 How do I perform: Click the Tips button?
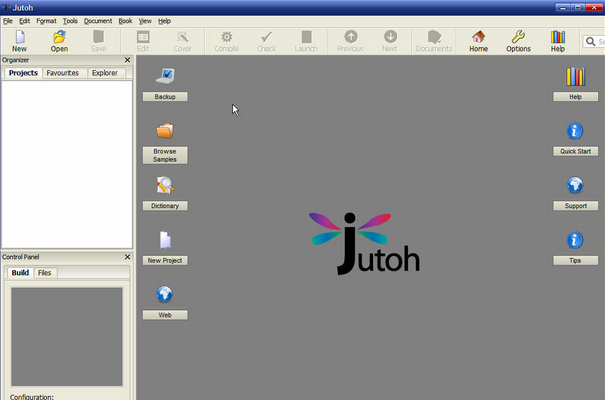coord(576,261)
